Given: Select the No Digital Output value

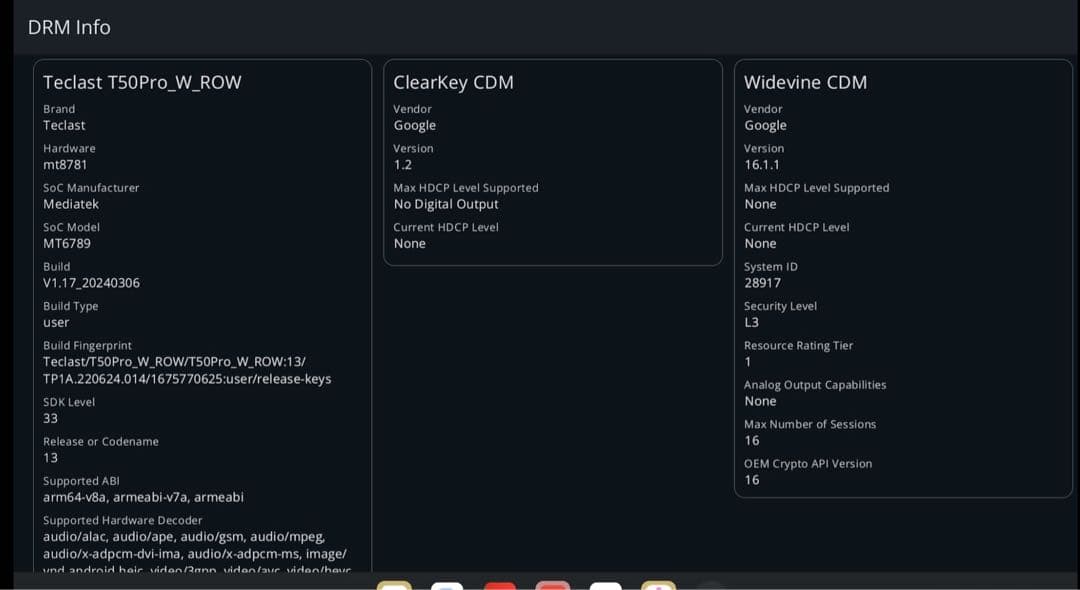Looking at the screenshot, I should pos(446,204).
